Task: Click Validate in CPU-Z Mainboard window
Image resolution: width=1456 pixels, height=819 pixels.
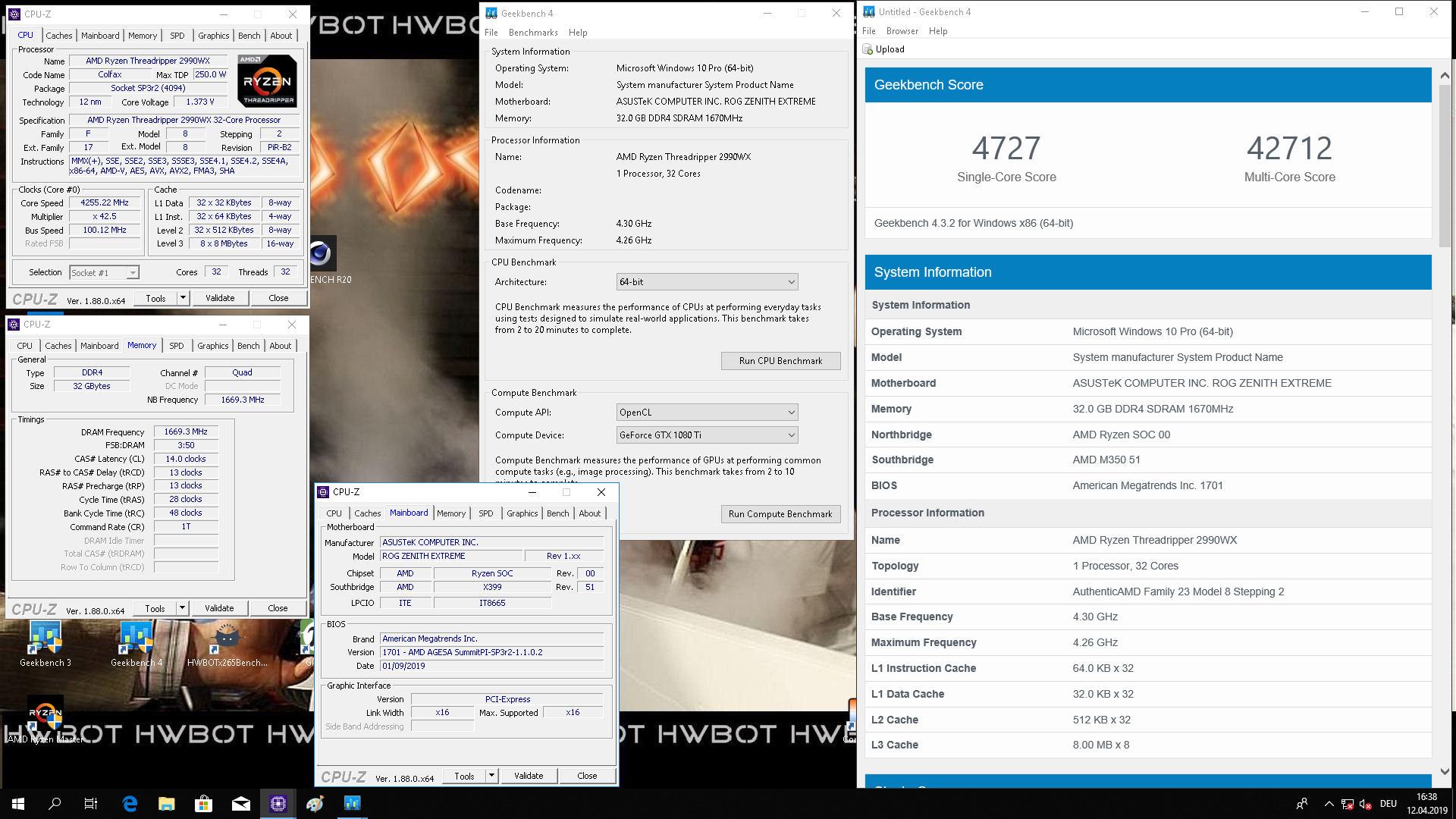Action: point(529,776)
